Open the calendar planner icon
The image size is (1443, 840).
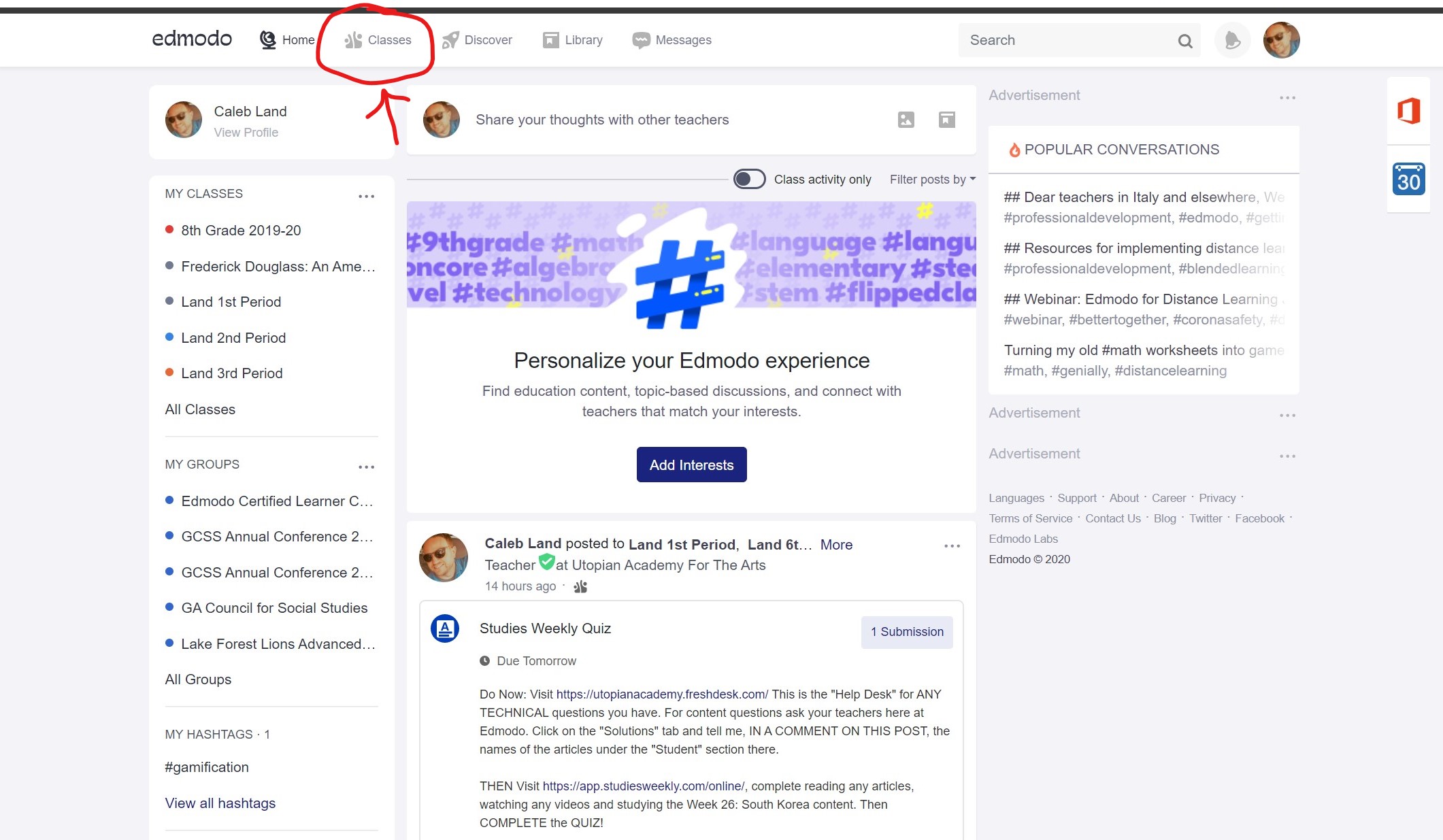tap(1408, 180)
